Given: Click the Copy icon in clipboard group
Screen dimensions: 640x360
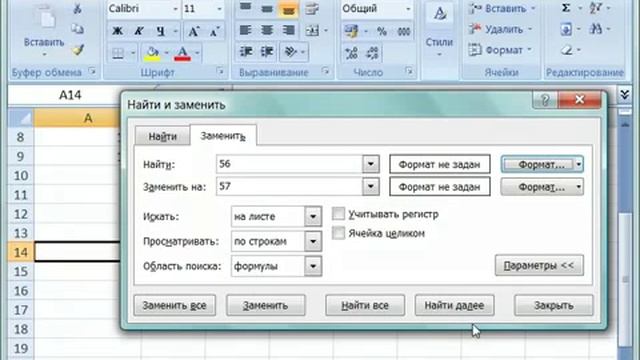Looking at the screenshot, I should (x=78, y=29).
